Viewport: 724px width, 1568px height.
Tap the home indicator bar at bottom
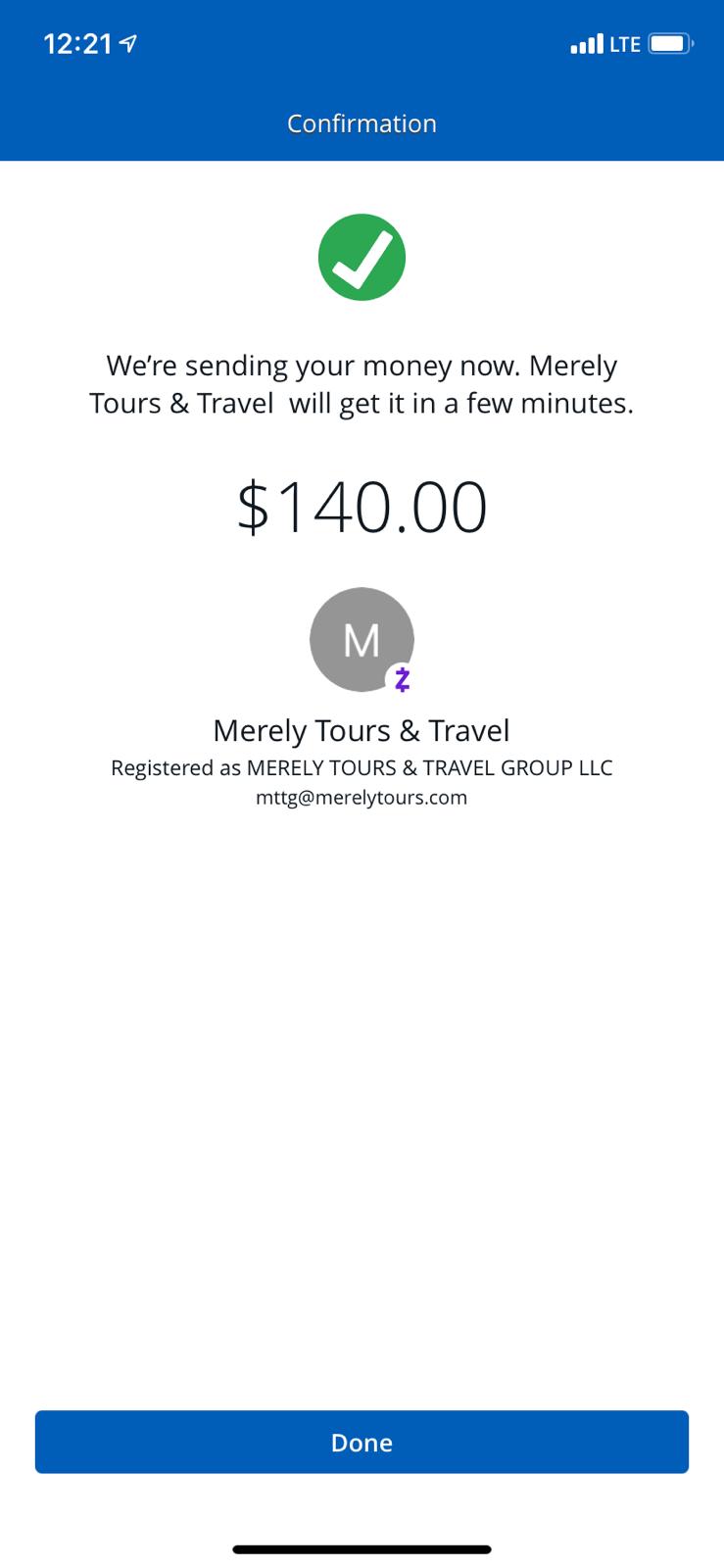click(x=362, y=1549)
